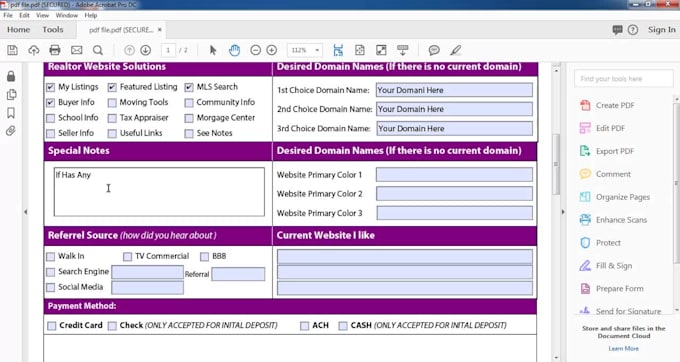Open the Help menu

point(91,15)
